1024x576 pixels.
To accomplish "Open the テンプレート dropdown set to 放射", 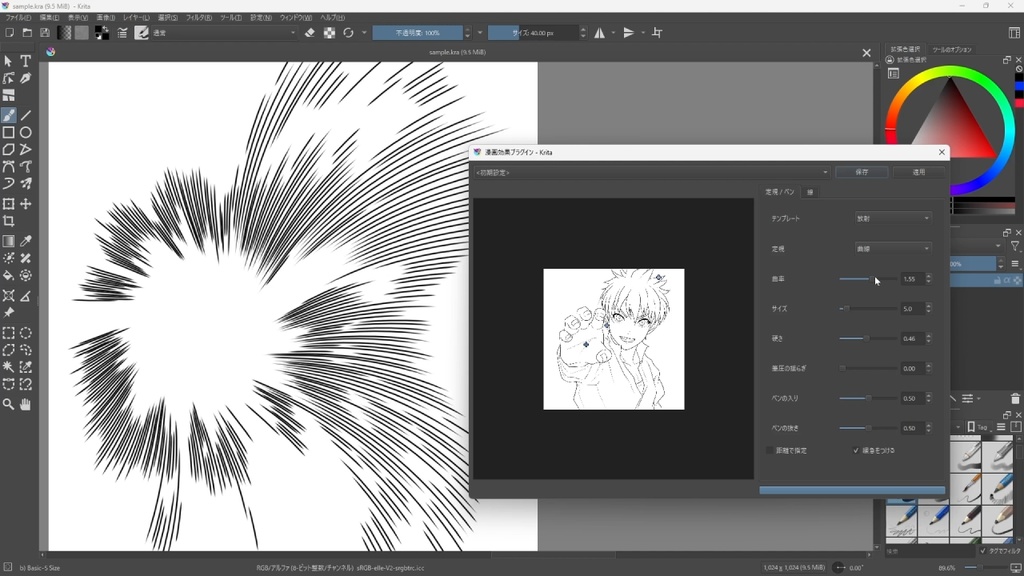I will tap(893, 217).
